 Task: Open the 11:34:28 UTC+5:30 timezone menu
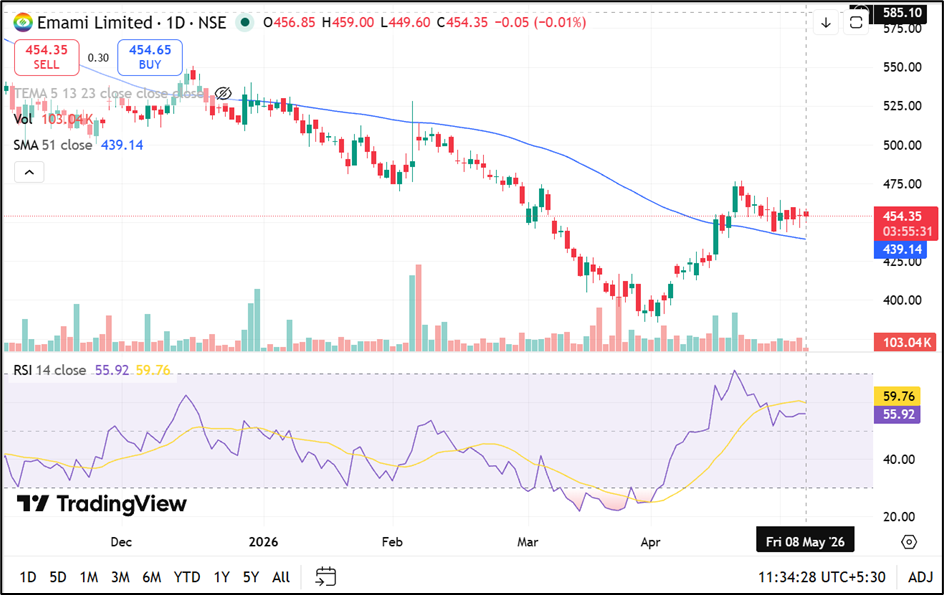pyautogui.click(x=821, y=577)
